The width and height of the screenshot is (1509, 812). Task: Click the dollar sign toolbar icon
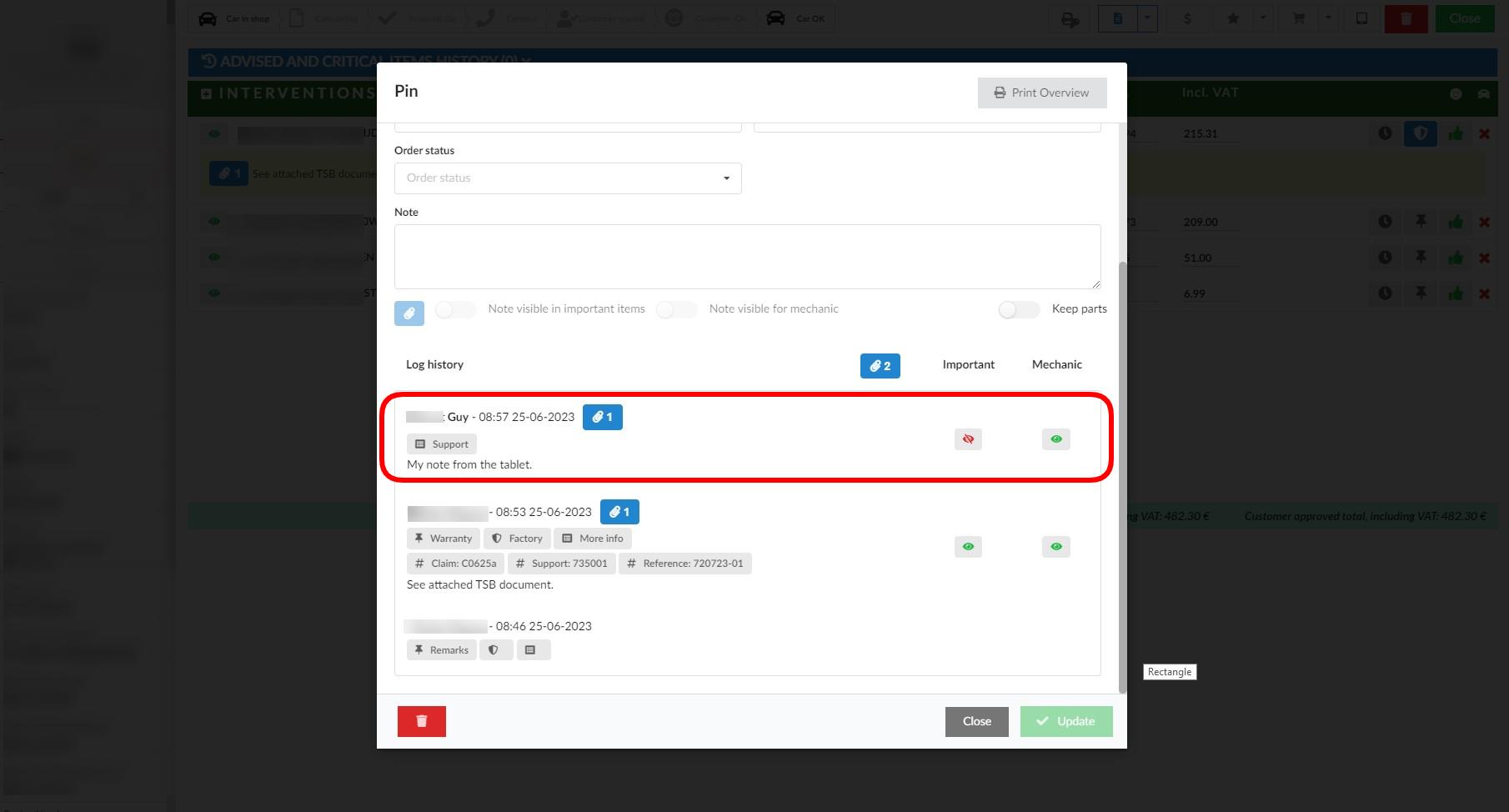(x=1187, y=18)
